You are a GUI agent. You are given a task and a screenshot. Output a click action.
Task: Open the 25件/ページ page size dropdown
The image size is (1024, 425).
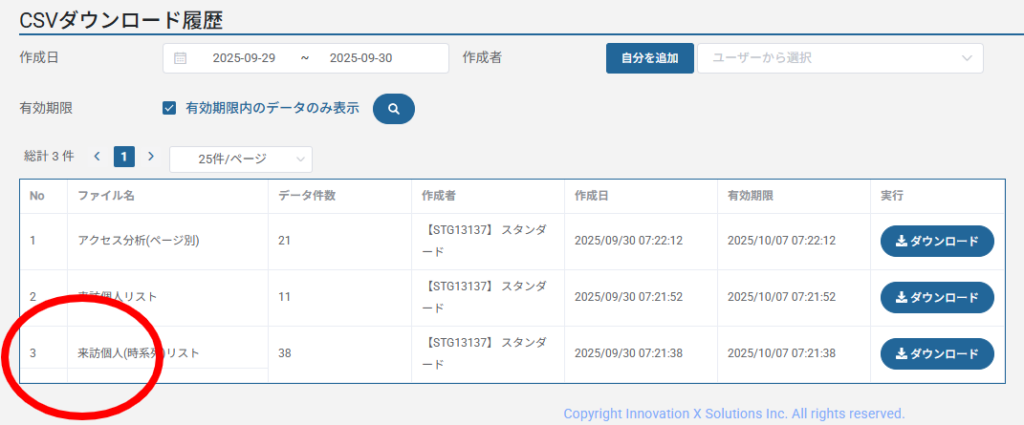(241, 159)
